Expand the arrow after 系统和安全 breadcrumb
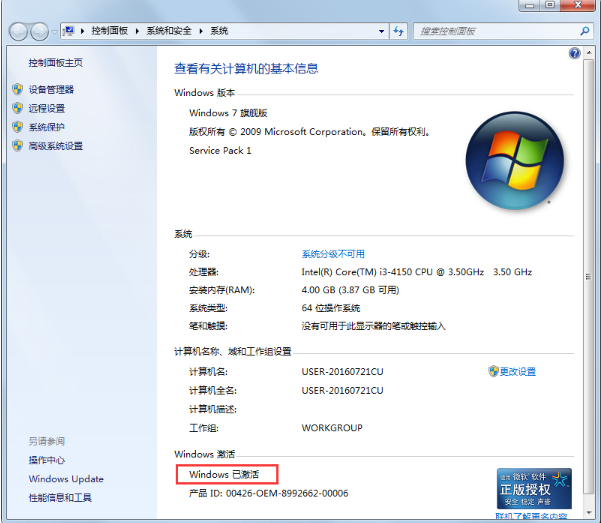The height and width of the screenshot is (523, 601). 201,31
